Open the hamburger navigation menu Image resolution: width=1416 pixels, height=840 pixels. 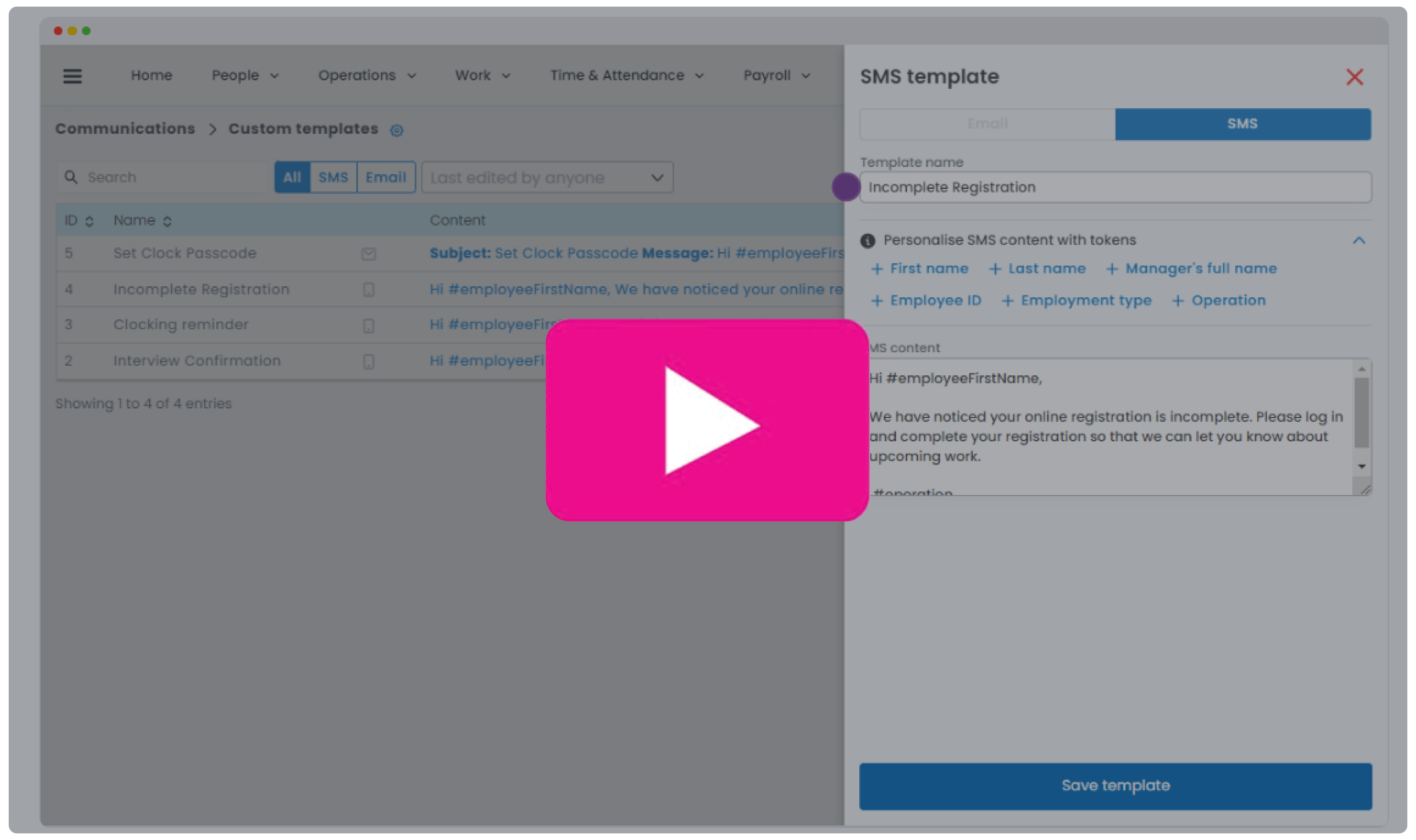72,76
